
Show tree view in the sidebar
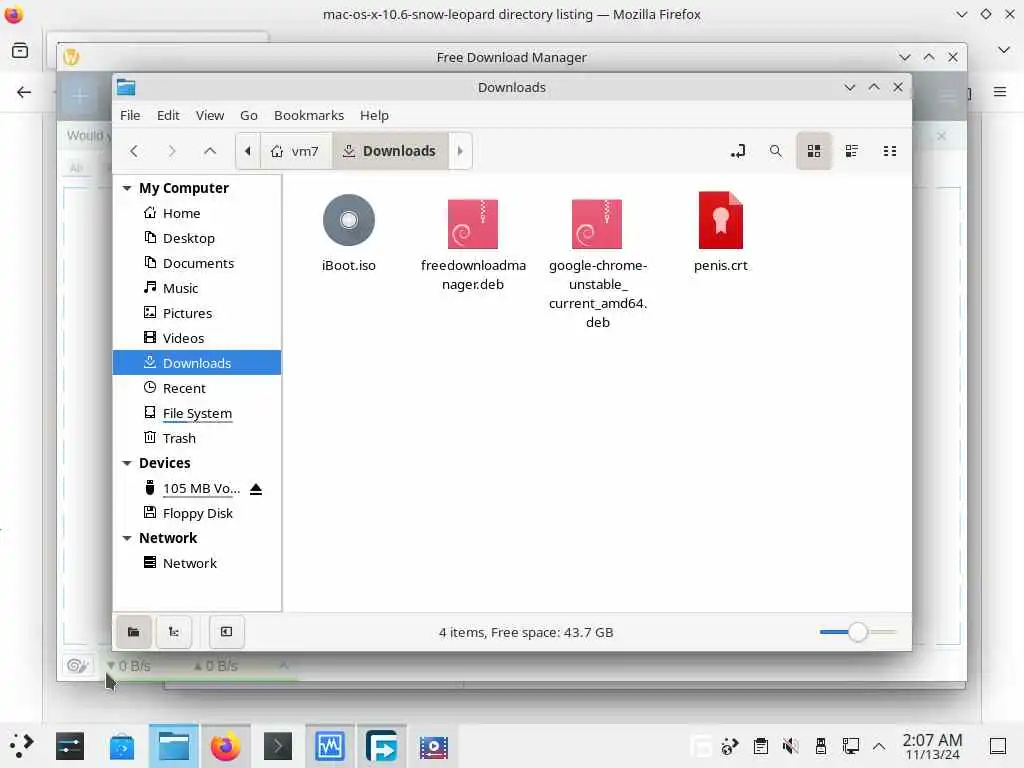(174, 632)
